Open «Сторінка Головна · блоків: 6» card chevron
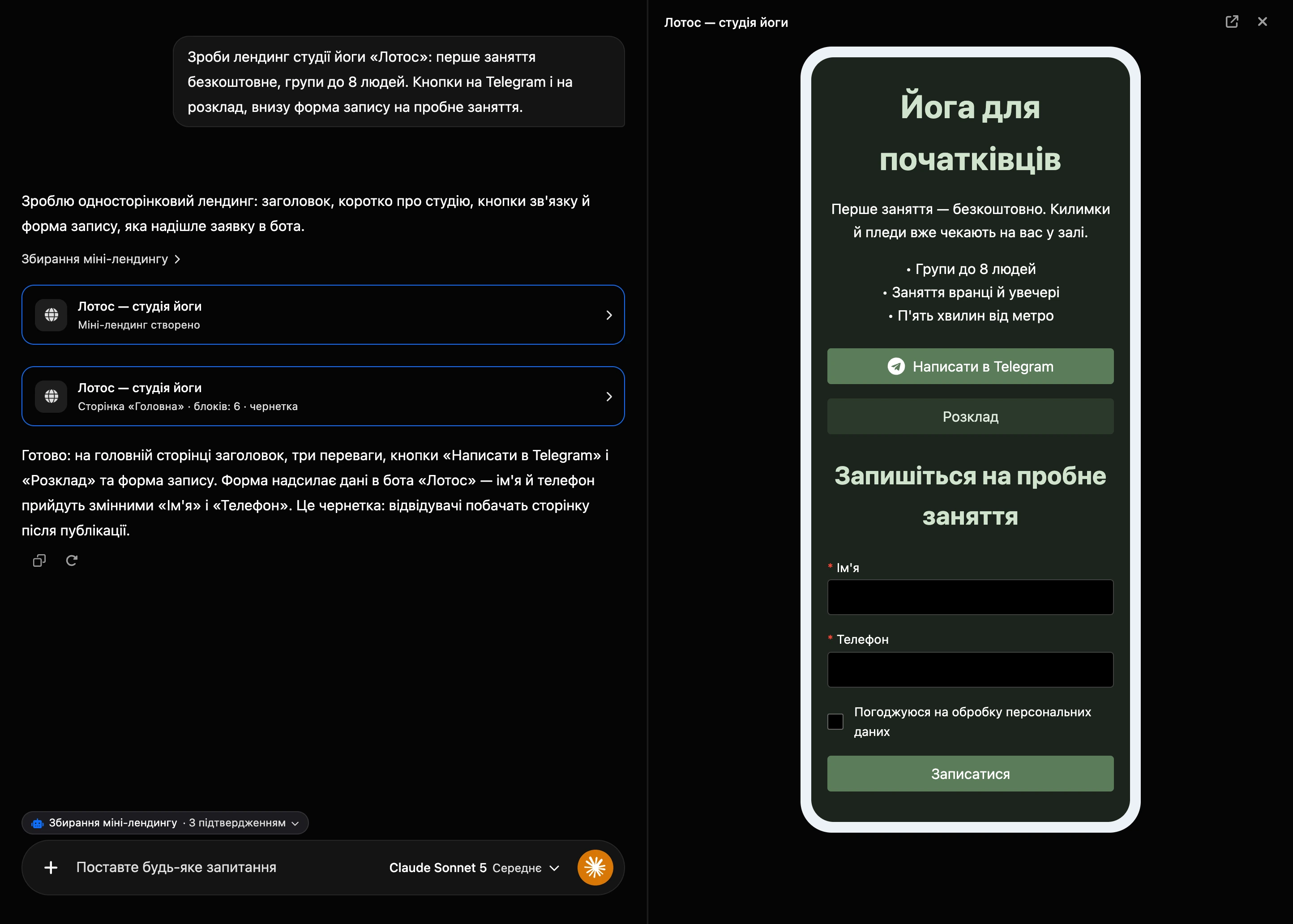Screen dimensions: 1293x924 pyautogui.click(x=609, y=396)
